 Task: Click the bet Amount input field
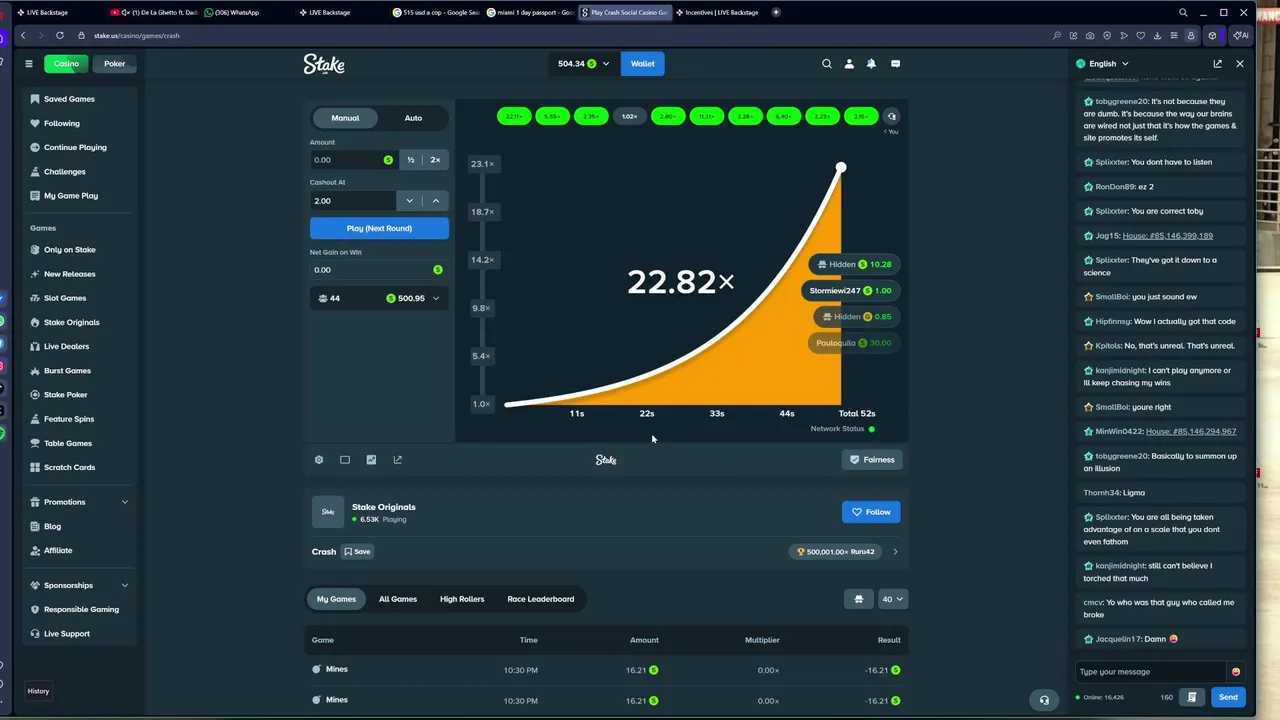(x=353, y=160)
